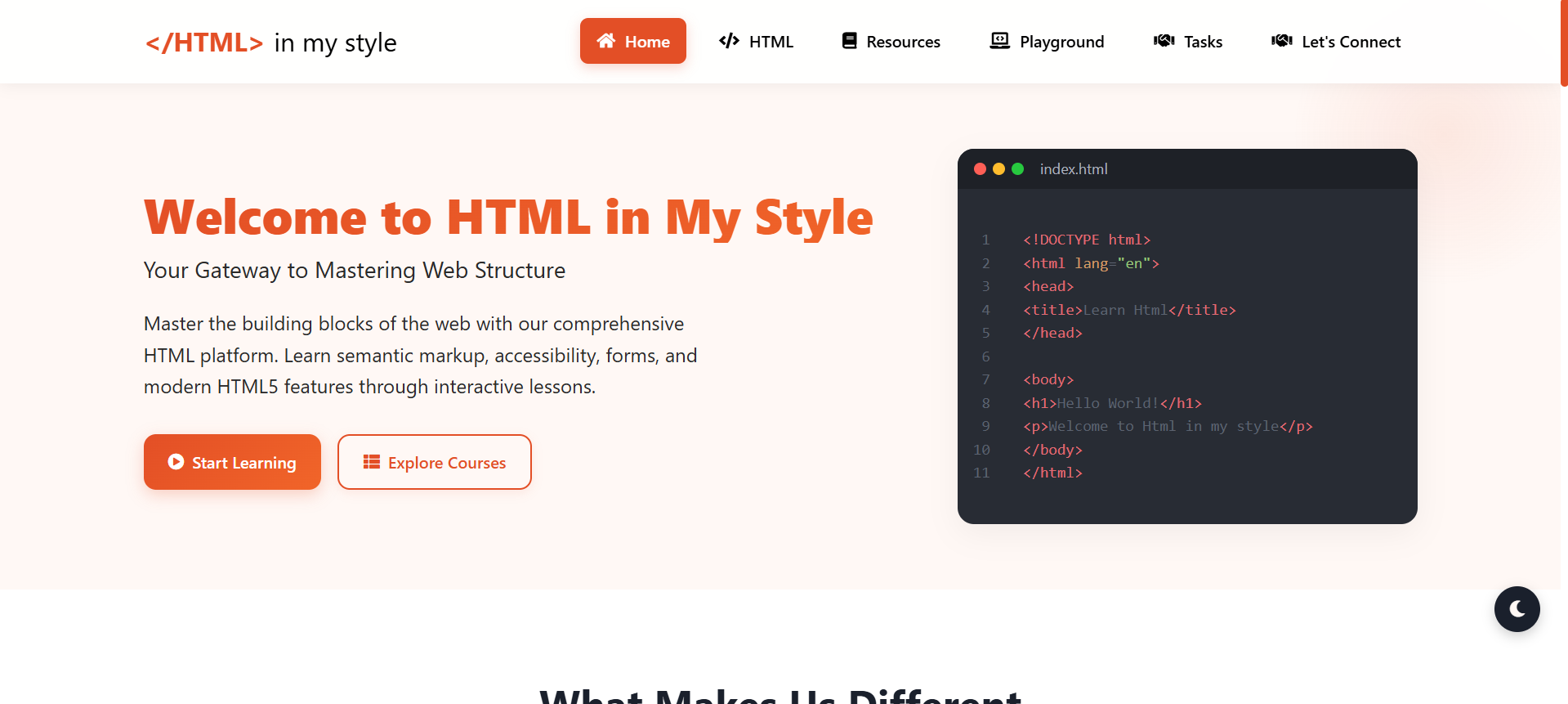
Task: Select the Tasks navigation item
Action: pos(1203,42)
